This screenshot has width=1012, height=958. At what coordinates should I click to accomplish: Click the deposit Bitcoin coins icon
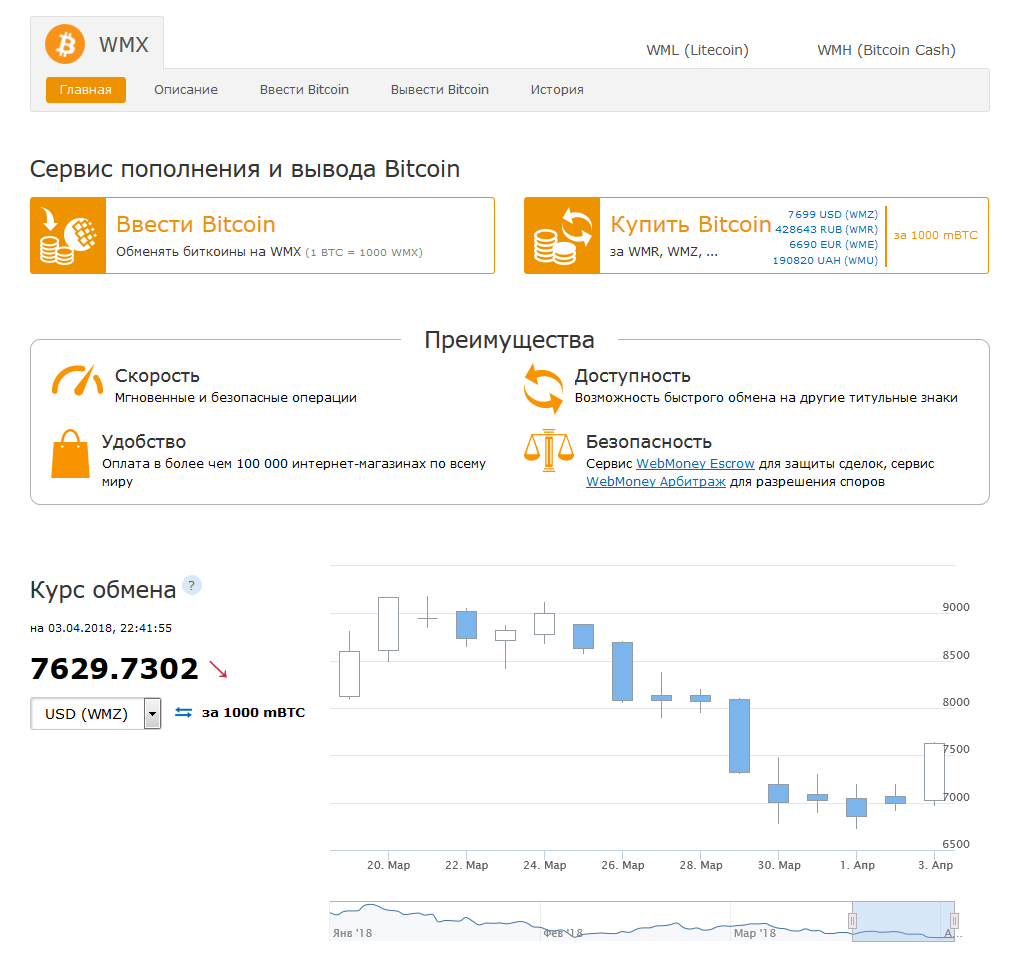tap(68, 236)
